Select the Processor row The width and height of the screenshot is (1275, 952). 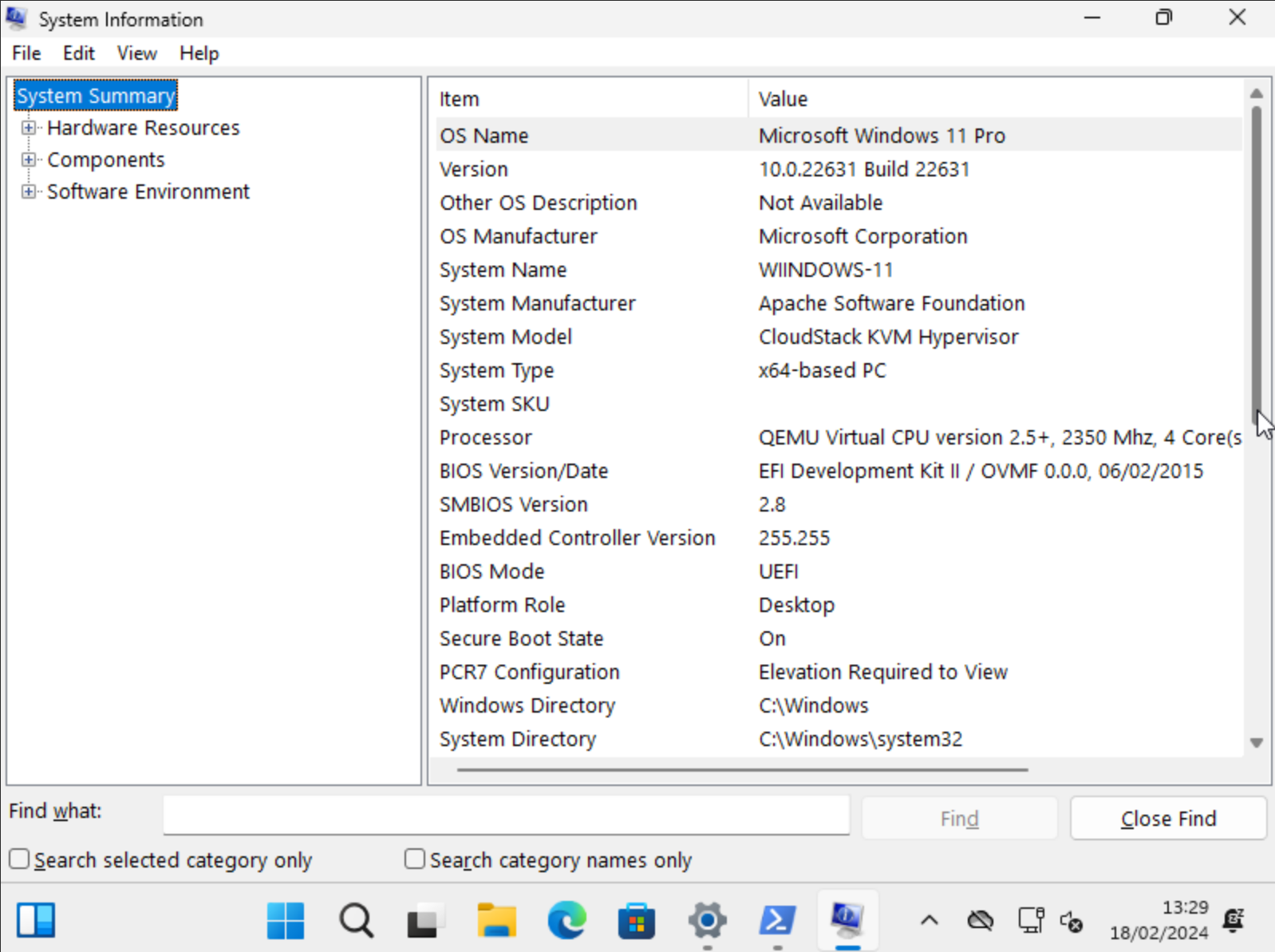(839, 437)
